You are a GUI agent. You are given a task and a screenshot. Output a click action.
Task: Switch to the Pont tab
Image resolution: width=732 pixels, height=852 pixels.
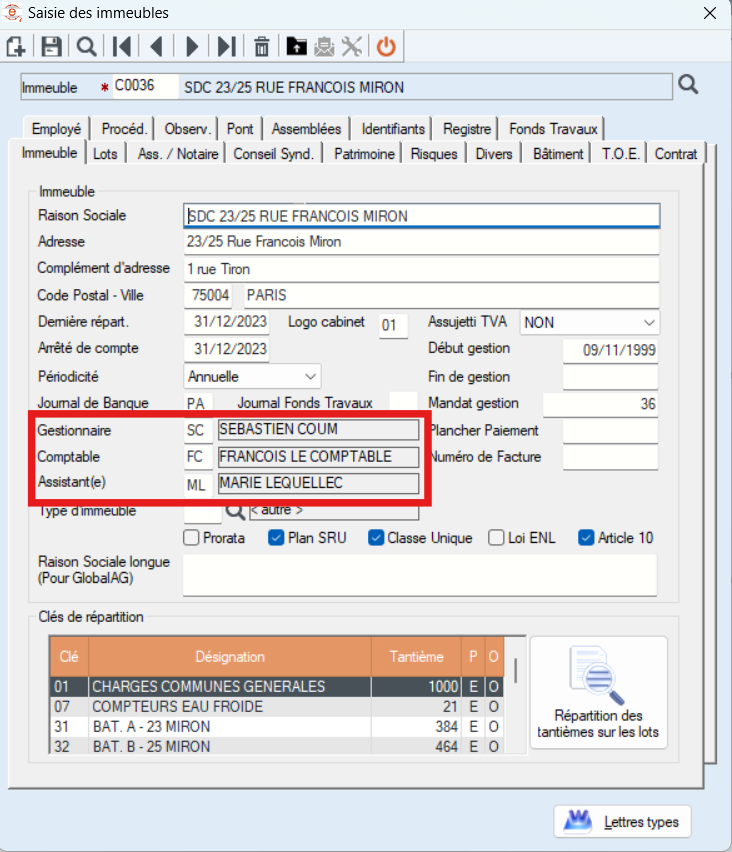pyautogui.click(x=240, y=129)
